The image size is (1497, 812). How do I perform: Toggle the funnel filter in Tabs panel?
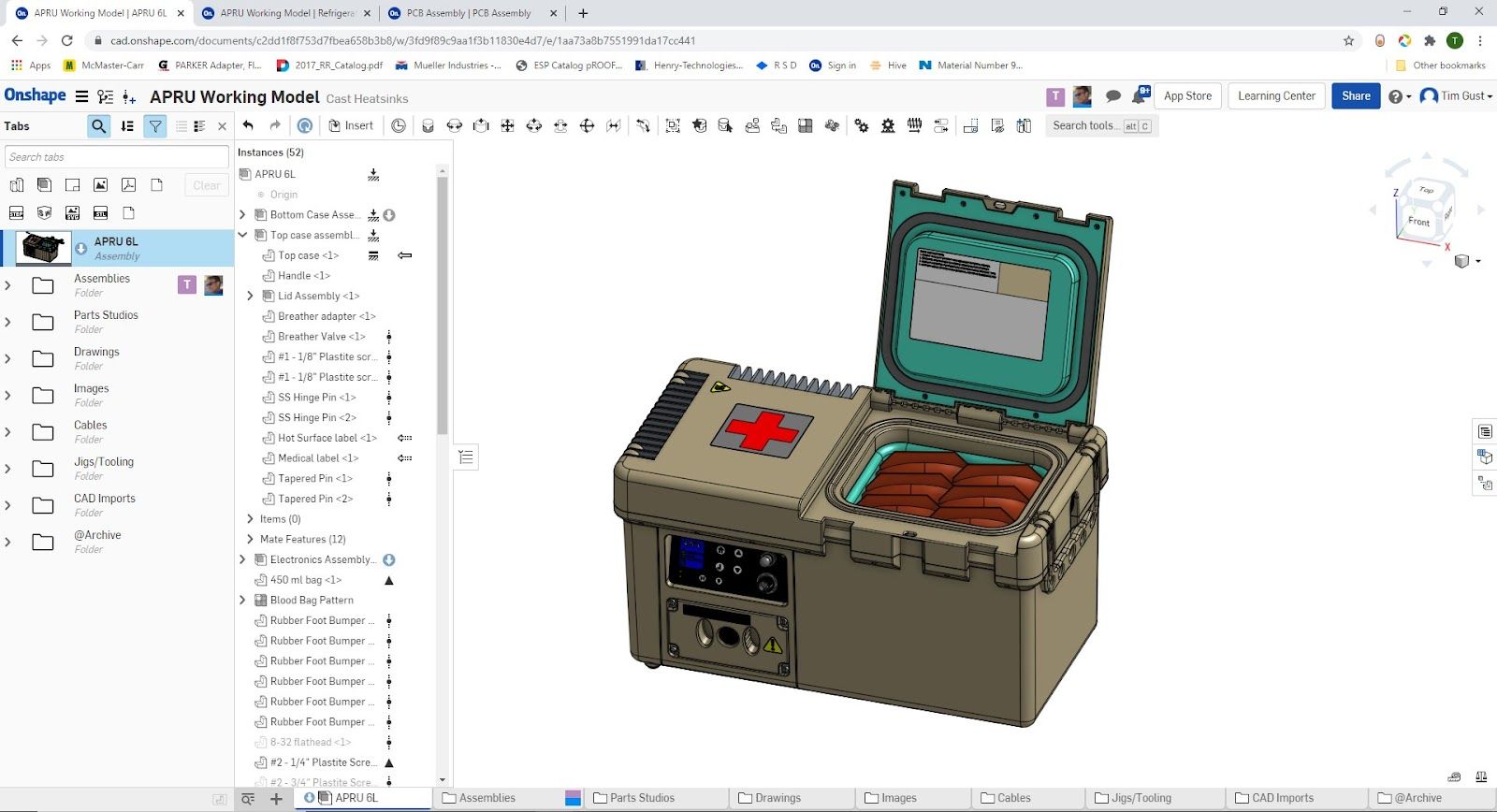pyautogui.click(x=155, y=126)
